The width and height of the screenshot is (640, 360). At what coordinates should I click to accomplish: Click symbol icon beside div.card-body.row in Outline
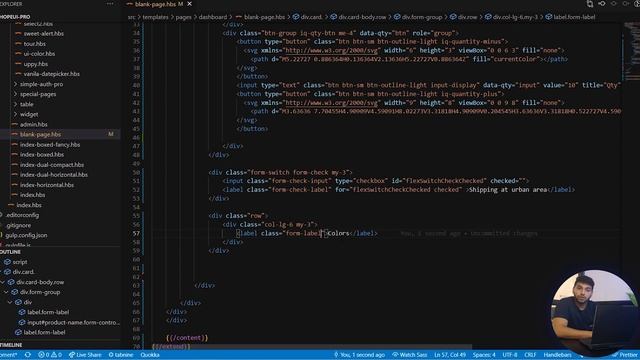pyautogui.click(x=11, y=282)
